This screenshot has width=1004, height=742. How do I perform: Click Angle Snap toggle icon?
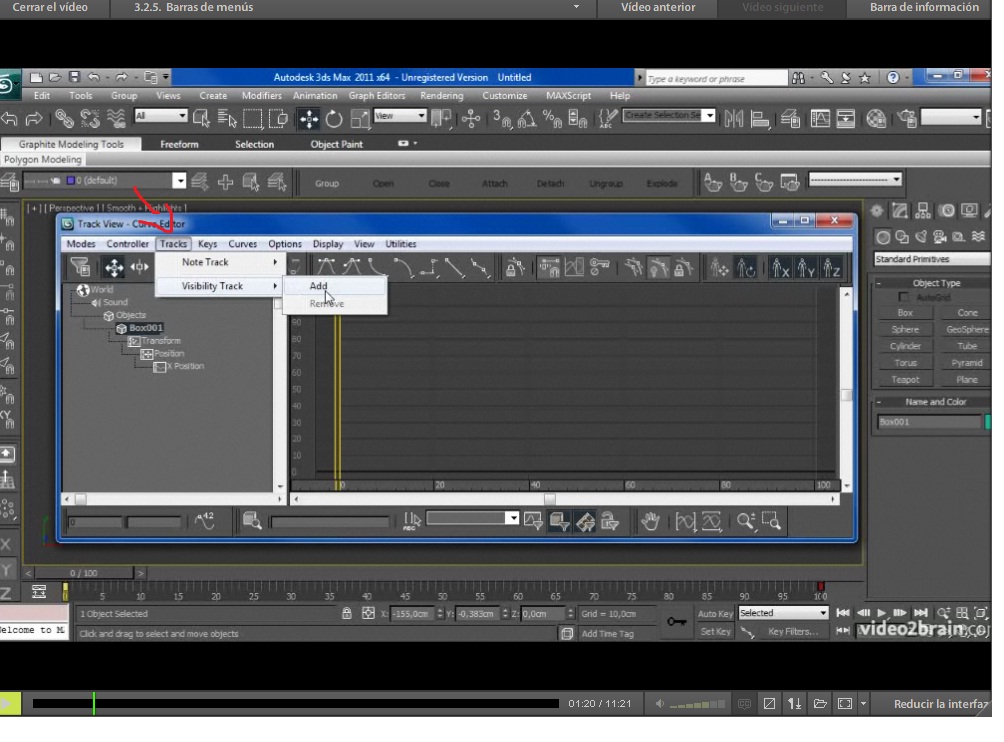tap(527, 118)
